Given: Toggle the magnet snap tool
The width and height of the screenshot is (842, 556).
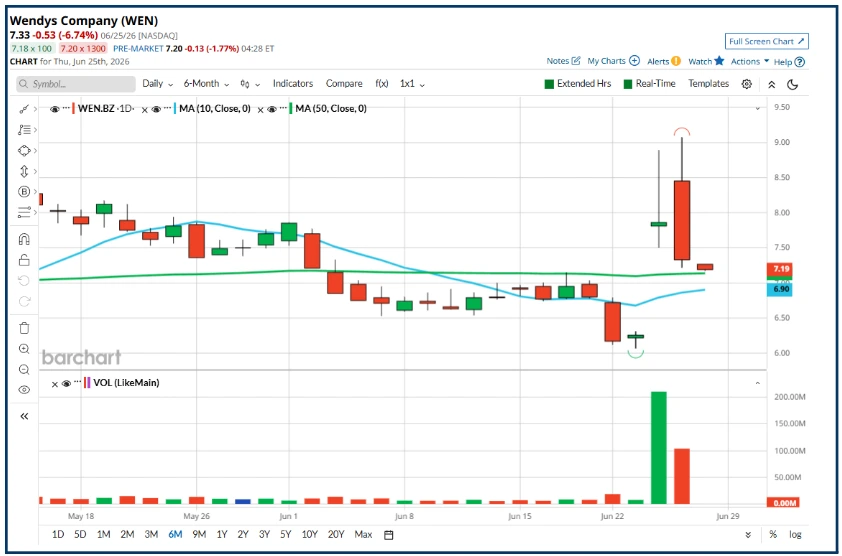Looking at the screenshot, I should click(x=24, y=239).
